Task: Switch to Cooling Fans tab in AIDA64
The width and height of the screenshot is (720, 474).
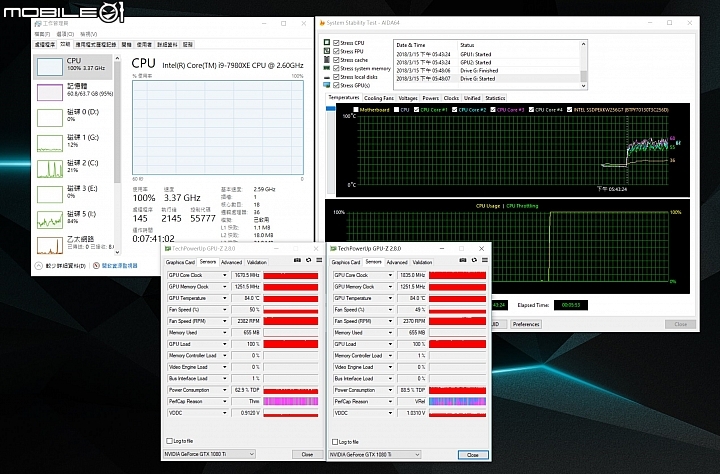Action: (x=379, y=98)
